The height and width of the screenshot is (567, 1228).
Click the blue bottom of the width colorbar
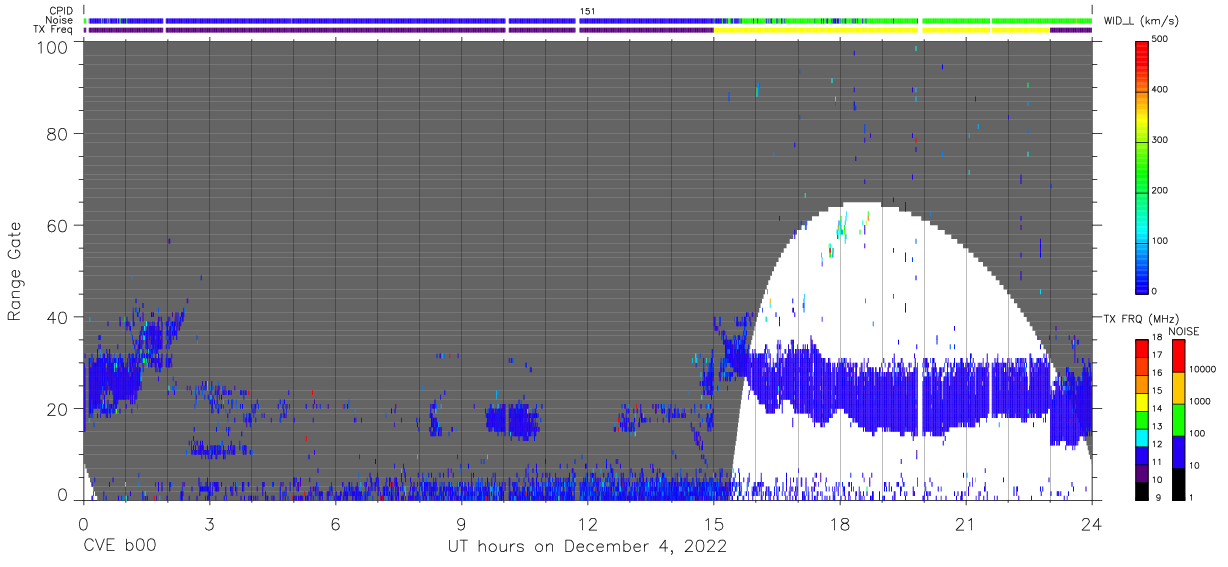coord(1143,280)
